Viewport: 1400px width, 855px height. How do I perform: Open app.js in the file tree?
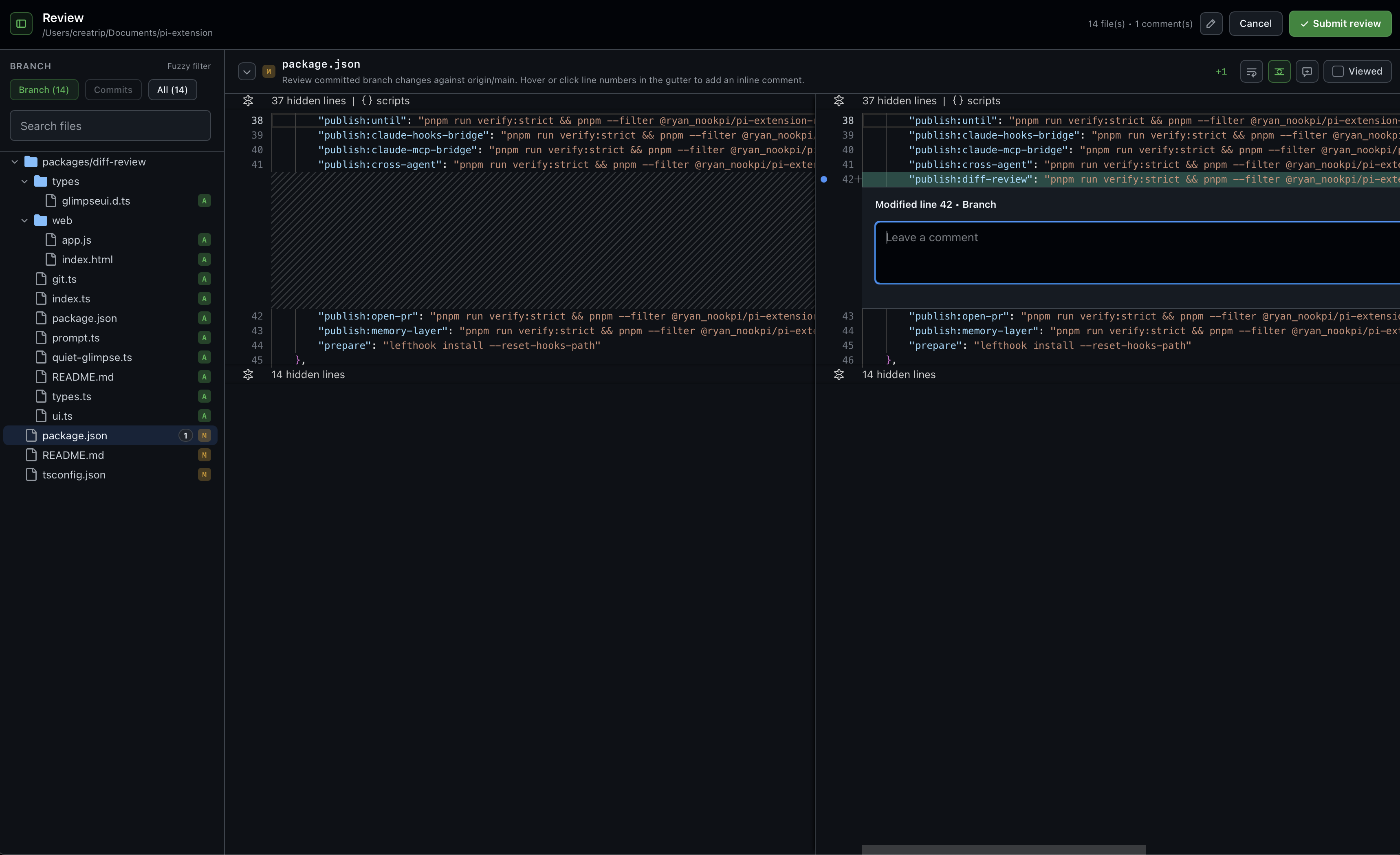[x=77, y=240]
